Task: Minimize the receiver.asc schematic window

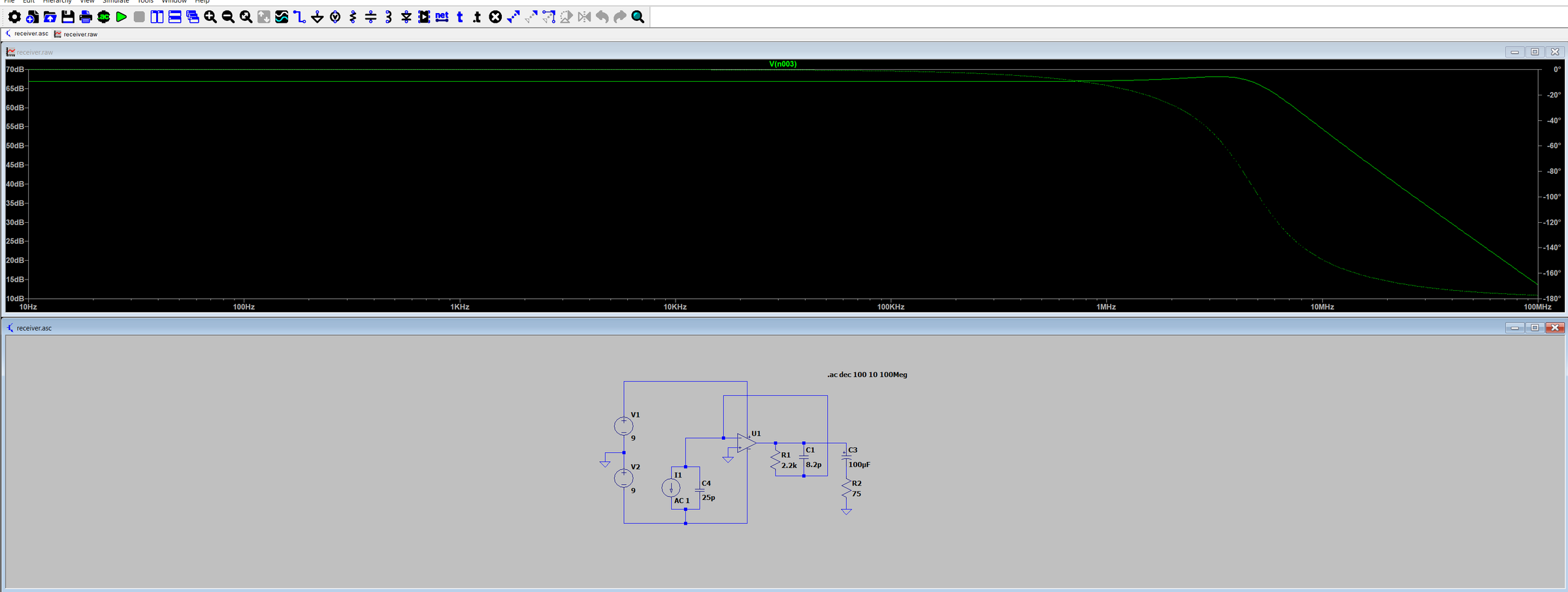Action: 1514,327
